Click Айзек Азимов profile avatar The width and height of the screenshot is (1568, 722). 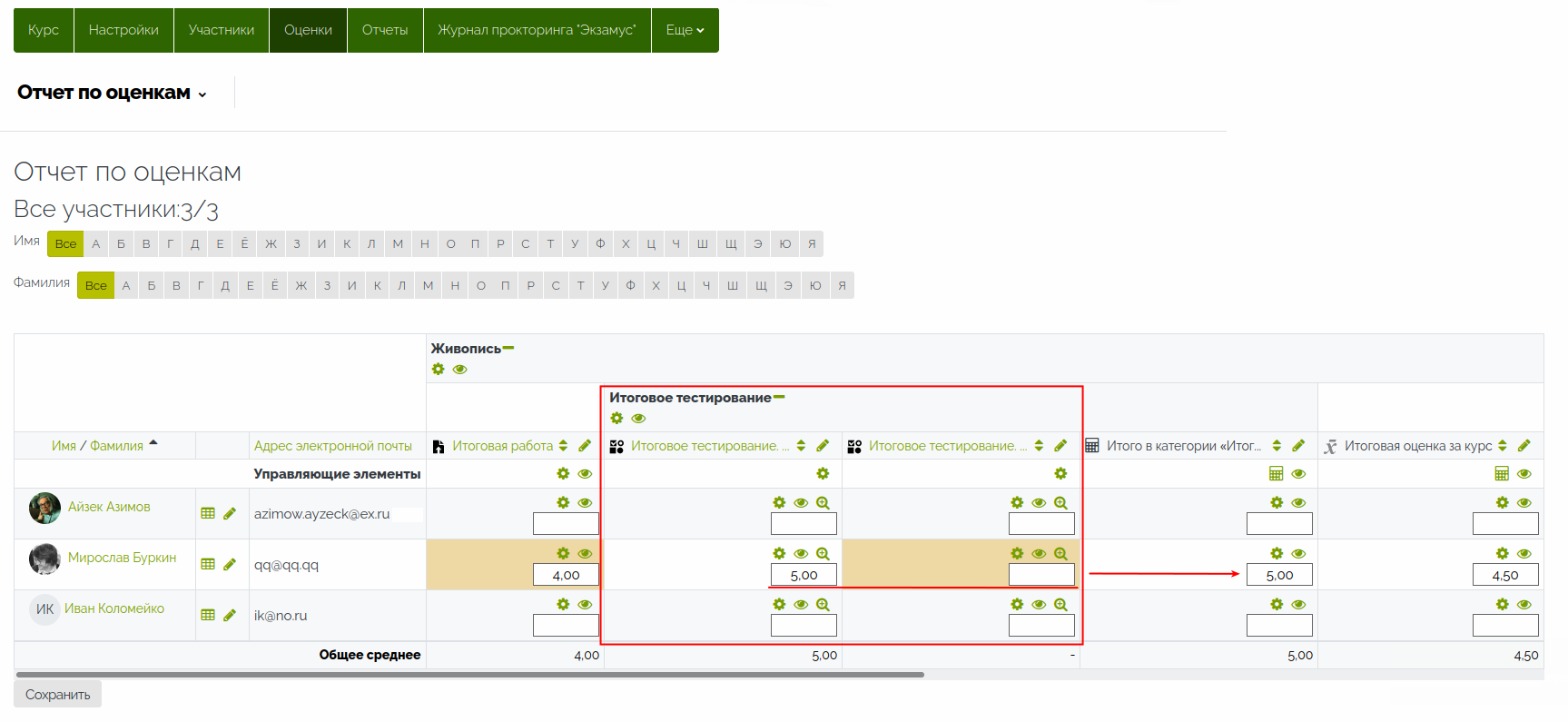click(x=44, y=509)
